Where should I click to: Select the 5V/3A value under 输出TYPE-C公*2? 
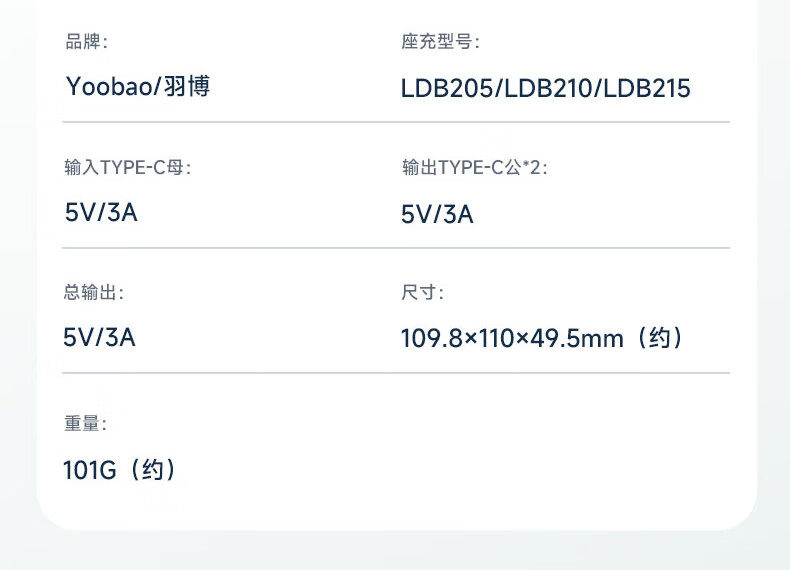point(437,213)
